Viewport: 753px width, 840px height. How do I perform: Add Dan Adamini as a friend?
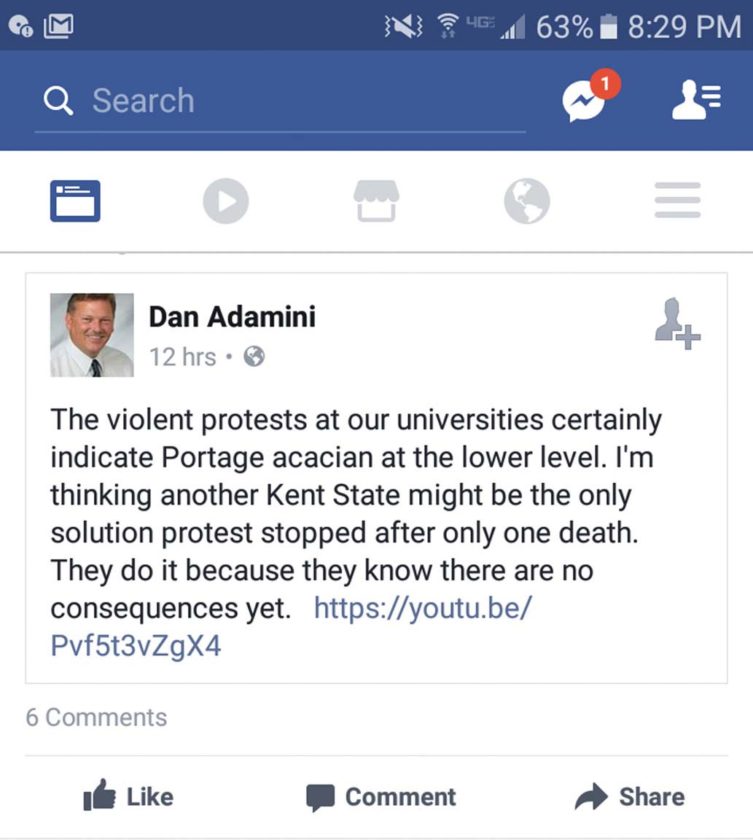pyautogui.click(x=677, y=324)
